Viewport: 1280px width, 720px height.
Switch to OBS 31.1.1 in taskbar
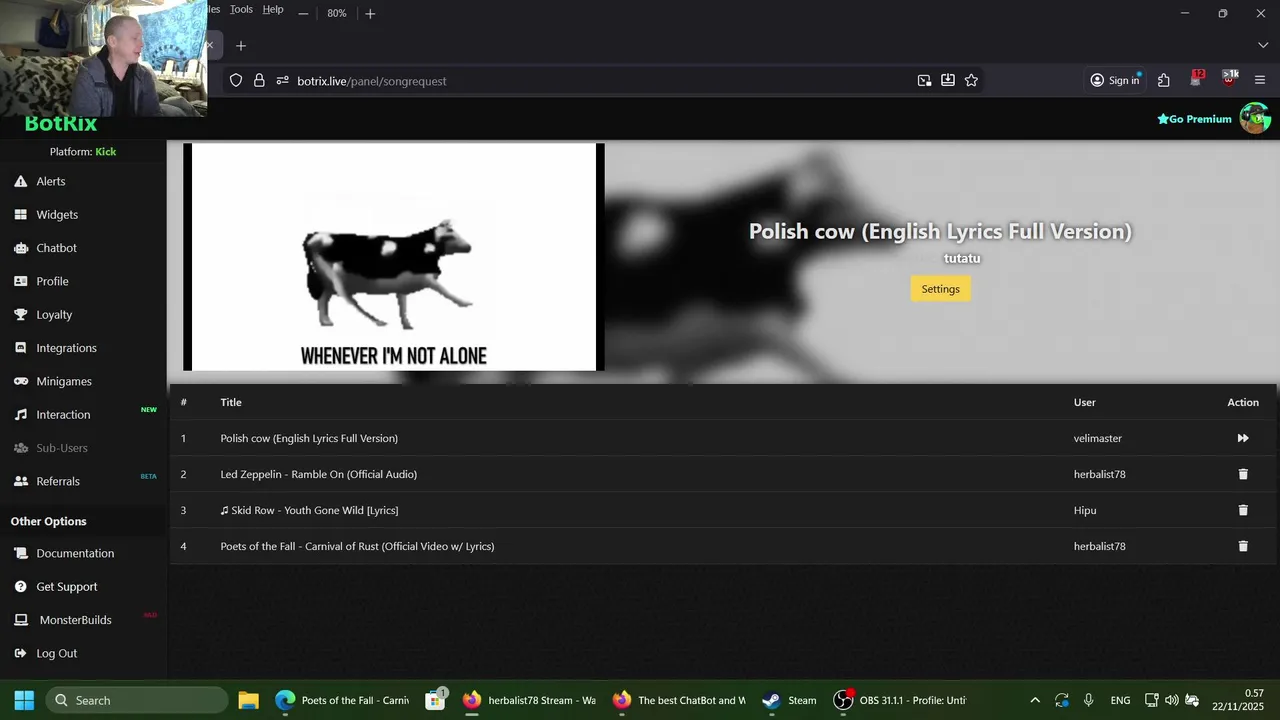900,700
